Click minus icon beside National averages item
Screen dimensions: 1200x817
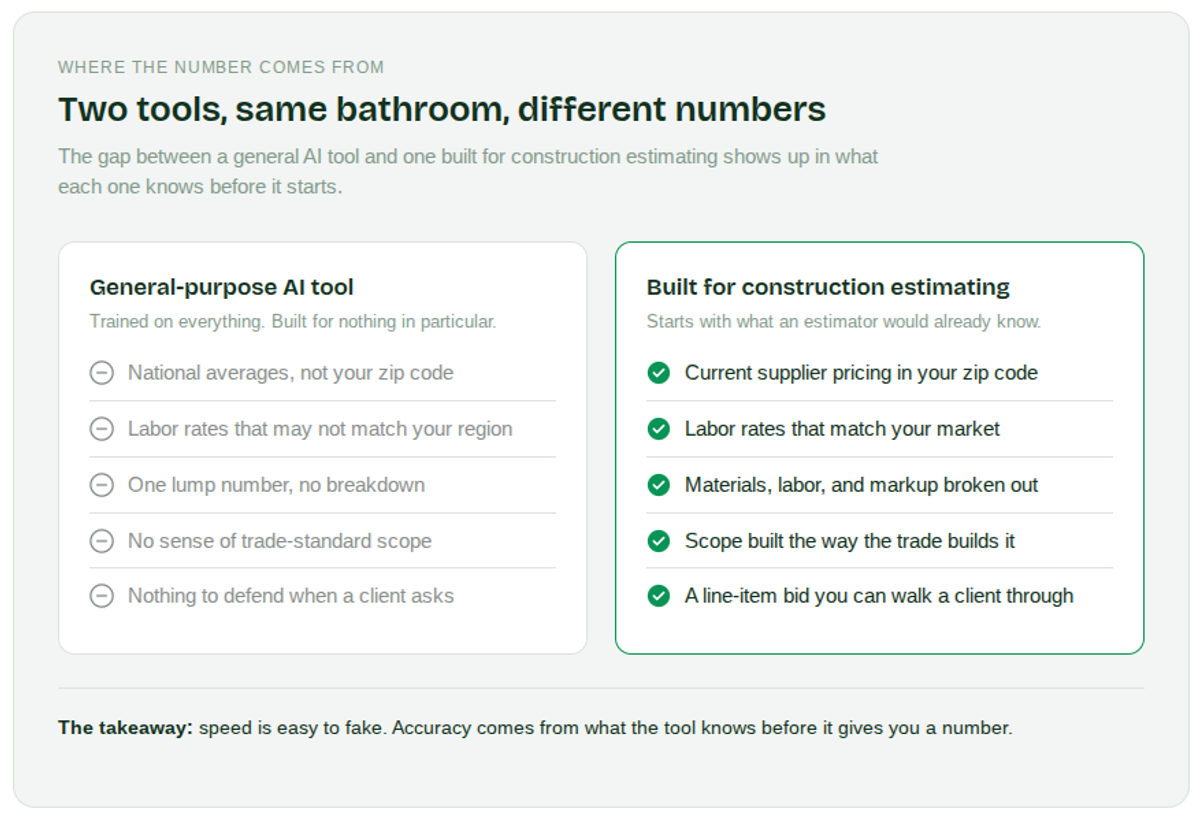[x=101, y=373]
